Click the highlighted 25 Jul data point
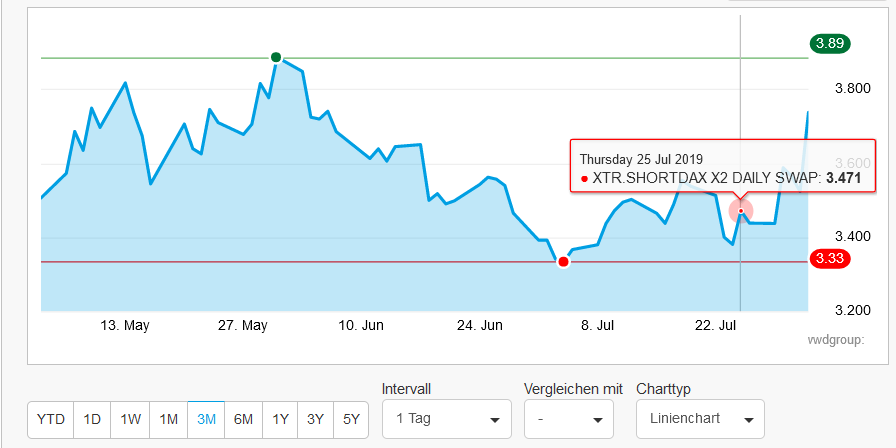This screenshot has width=896, height=448. [x=741, y=211]
